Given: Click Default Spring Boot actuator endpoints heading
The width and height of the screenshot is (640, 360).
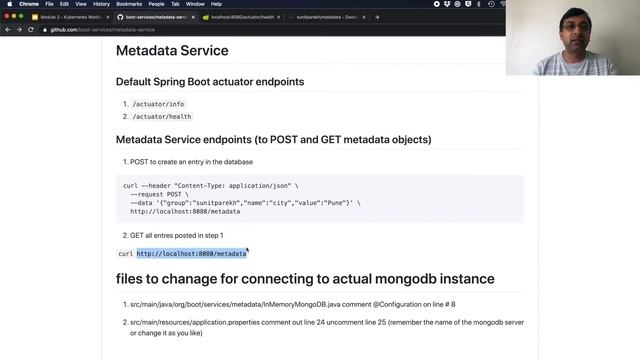Looking at the screenshot, I should pyautogui.click(x=210, y=82).
